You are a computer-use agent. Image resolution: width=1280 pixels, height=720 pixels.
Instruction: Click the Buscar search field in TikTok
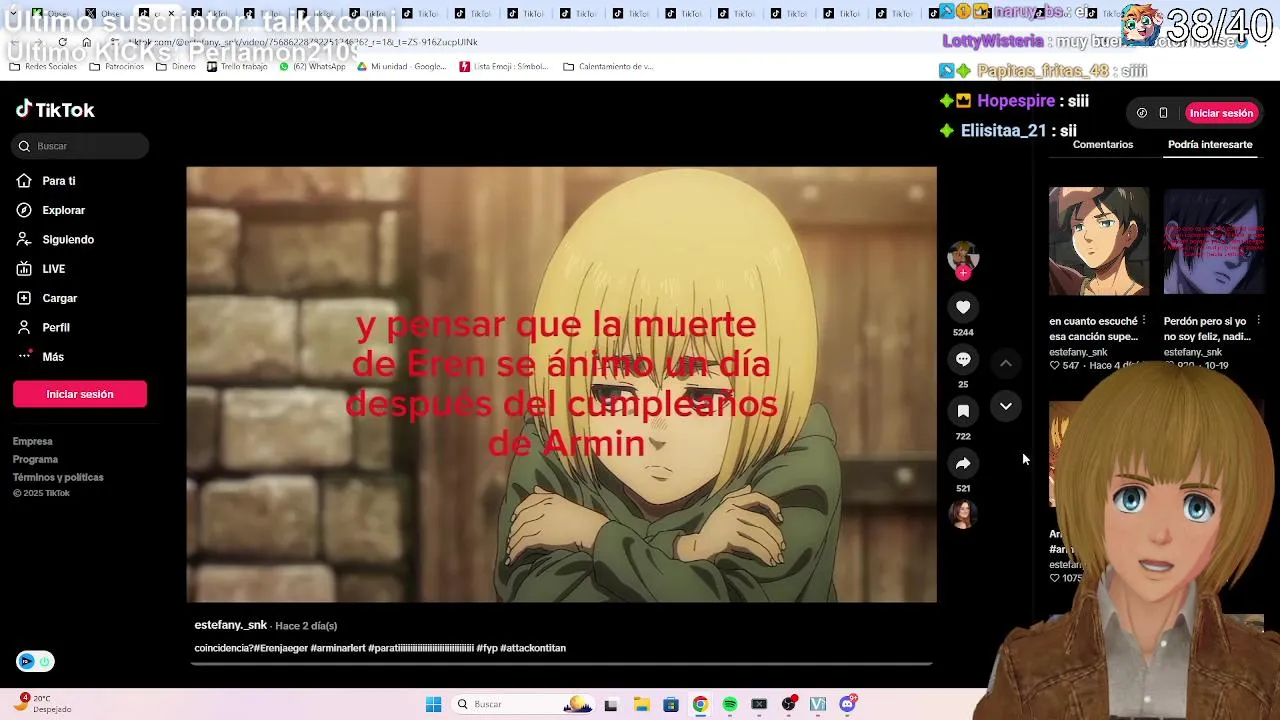(81, 146)
